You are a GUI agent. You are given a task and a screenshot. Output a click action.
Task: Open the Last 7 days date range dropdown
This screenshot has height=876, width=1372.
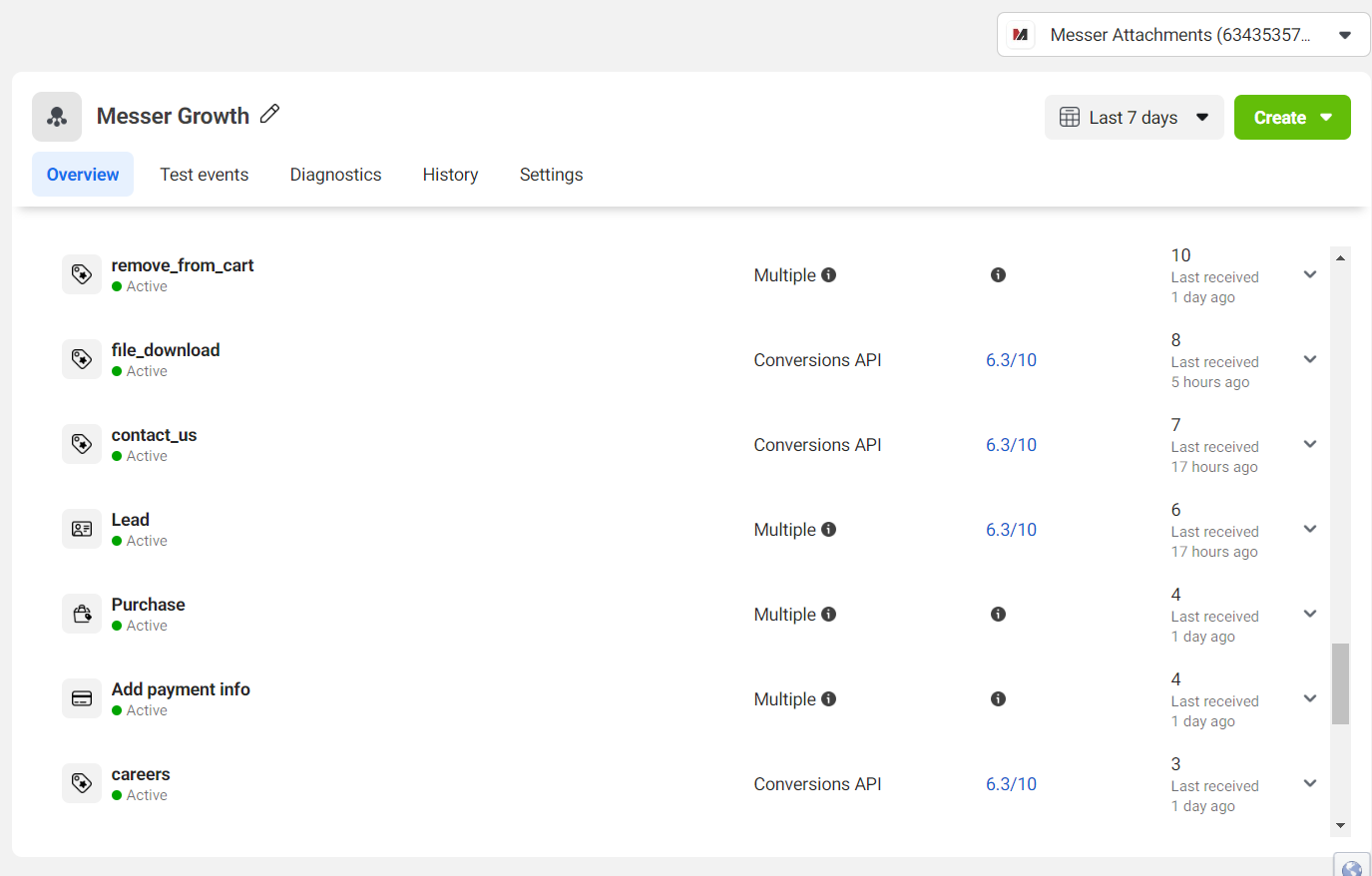coord(1134,118)
